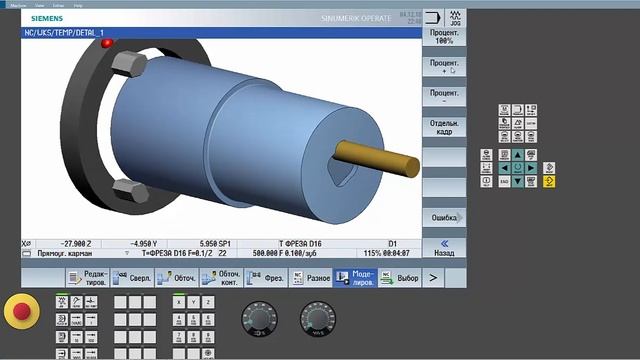Increase override with Процент. + softkey
Viewport: 640px width, 360px height.
point(444,67)
